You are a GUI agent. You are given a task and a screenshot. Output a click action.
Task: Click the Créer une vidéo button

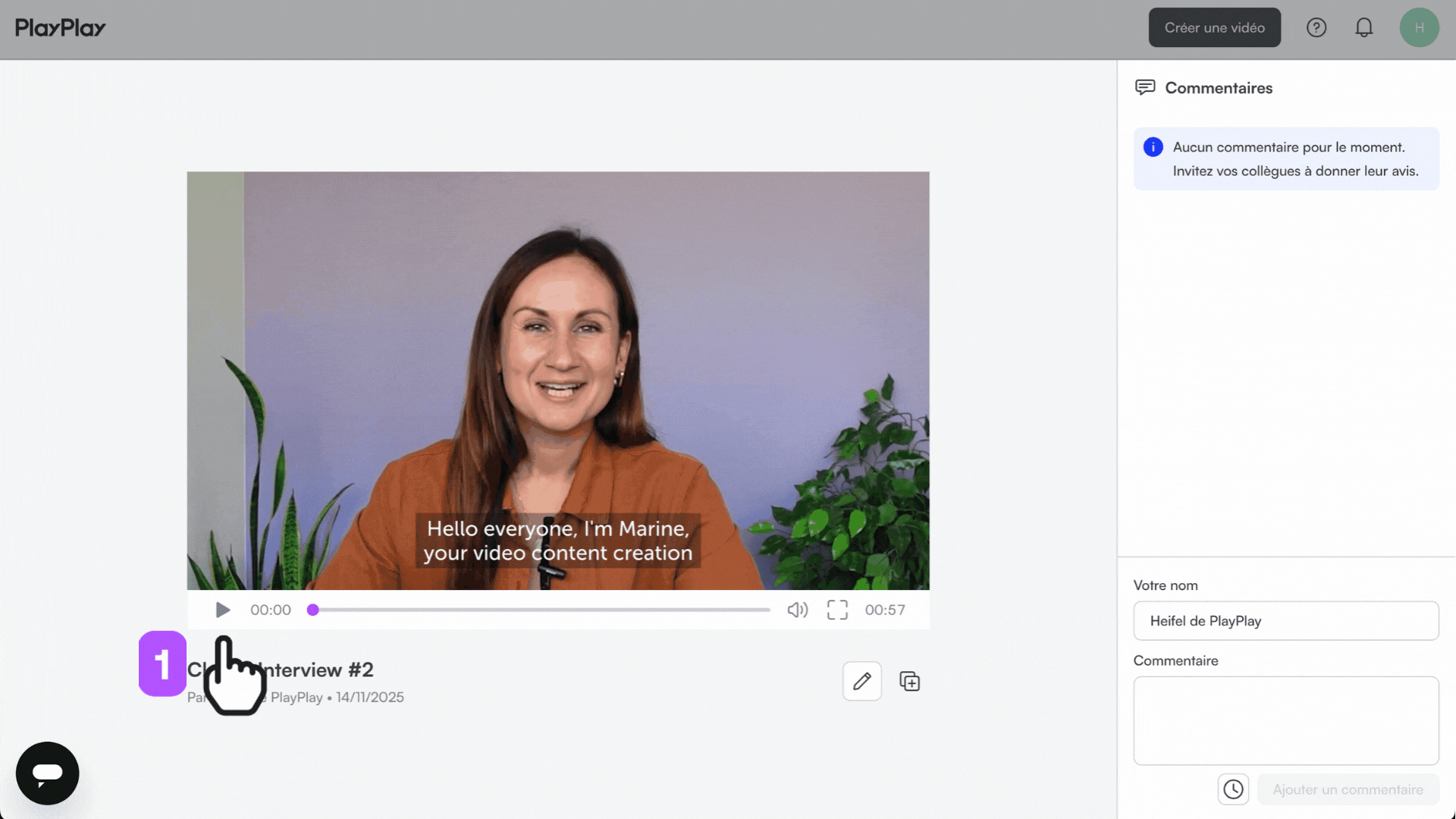coord(1214,27)
